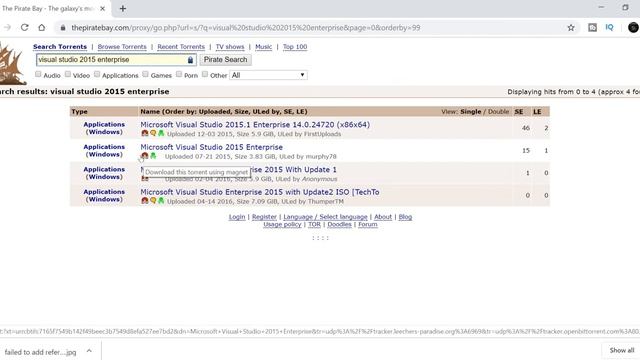Click the green skull icon in the FirstUploads row
This screenshot has width=640, height=360.
click(161, 133)
